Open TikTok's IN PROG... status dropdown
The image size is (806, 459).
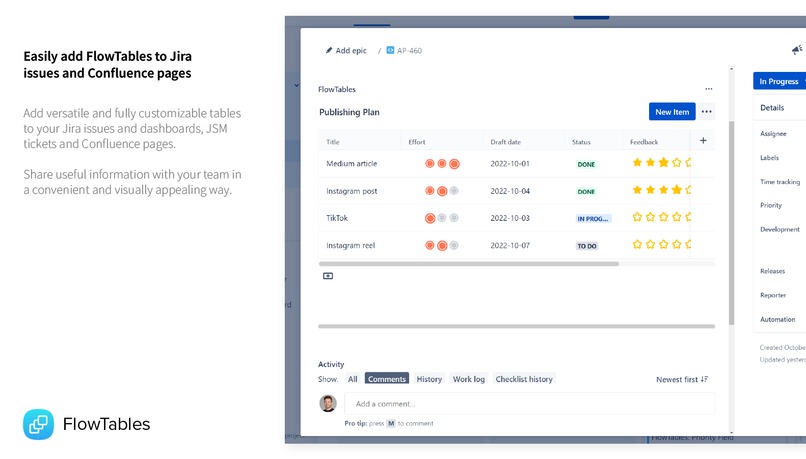[593, 219]
